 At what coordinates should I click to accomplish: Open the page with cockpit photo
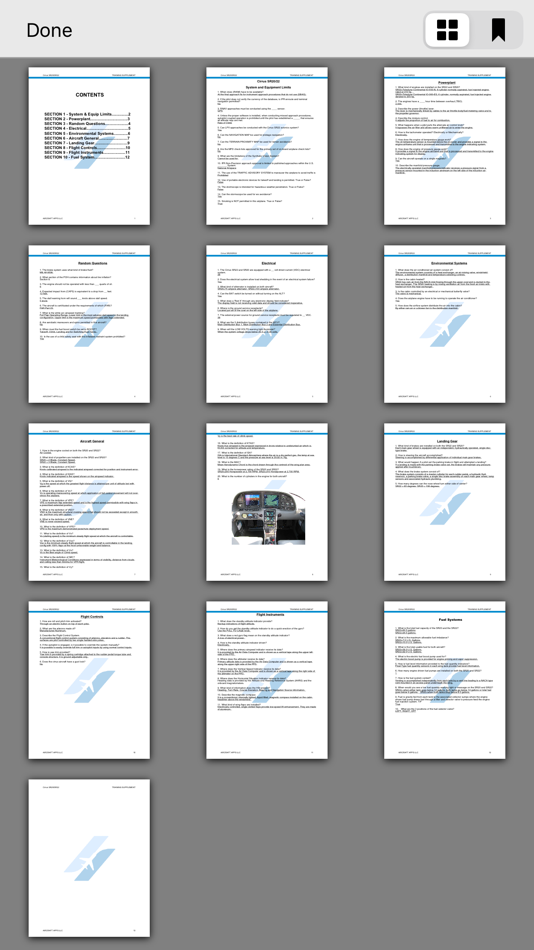click(267, 502)
